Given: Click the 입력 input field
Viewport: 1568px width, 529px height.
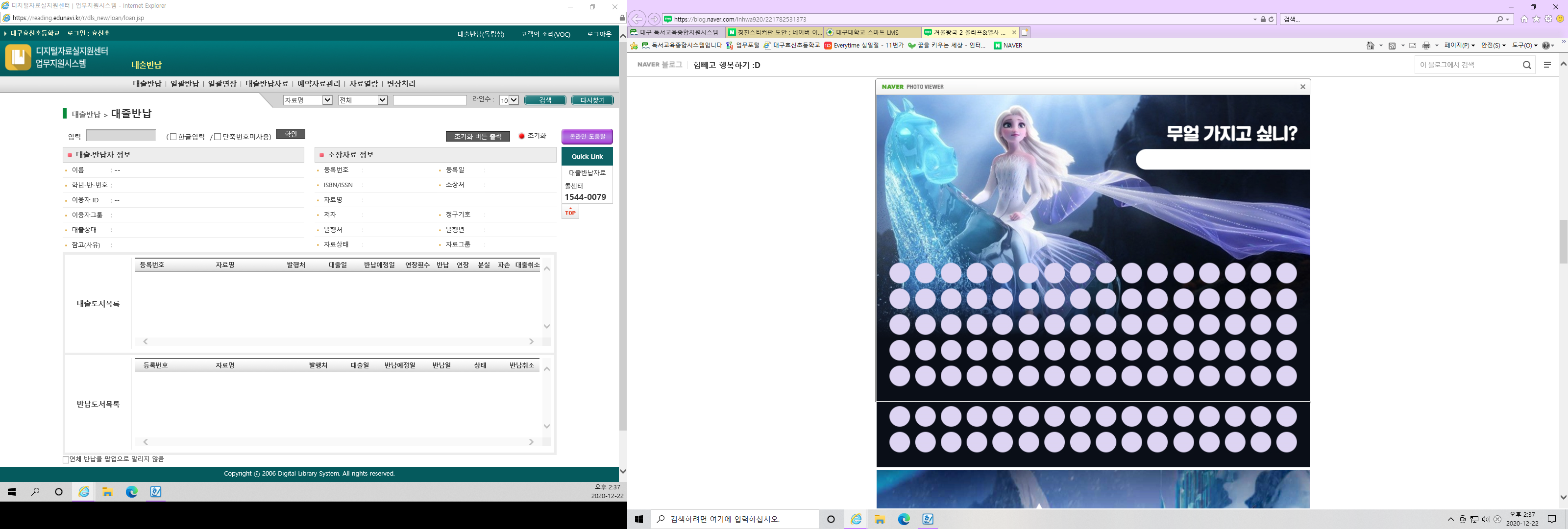Looking at the screenshot, I should 121,135.
